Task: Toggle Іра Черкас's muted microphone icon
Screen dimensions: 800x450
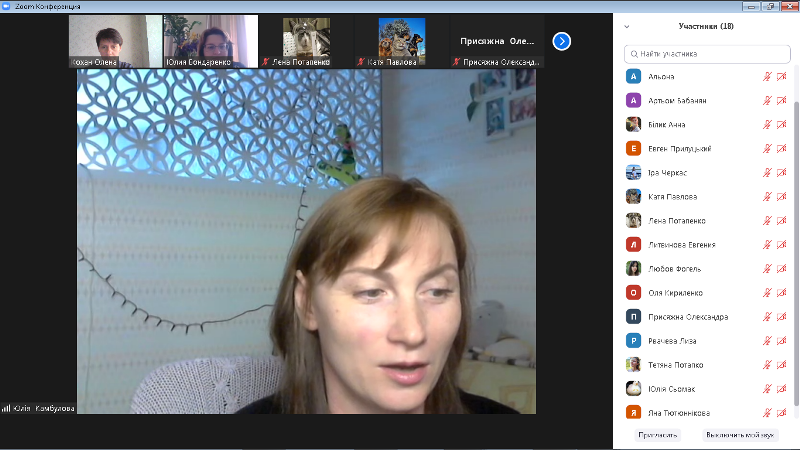Action: pos(767,172)
